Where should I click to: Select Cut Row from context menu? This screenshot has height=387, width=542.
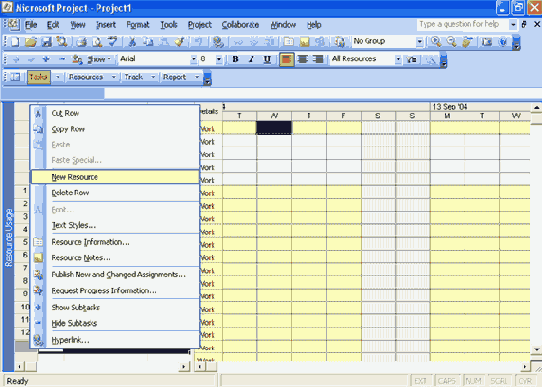tap(115, 113)
